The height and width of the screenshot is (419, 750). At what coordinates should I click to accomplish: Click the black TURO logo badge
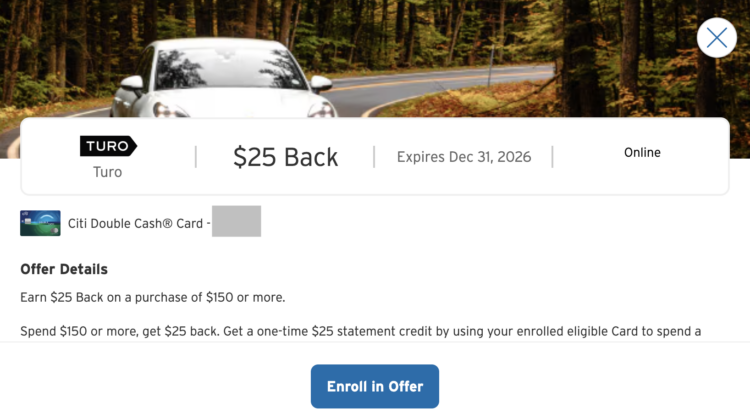pyautogui.click(x=108, y=146)
